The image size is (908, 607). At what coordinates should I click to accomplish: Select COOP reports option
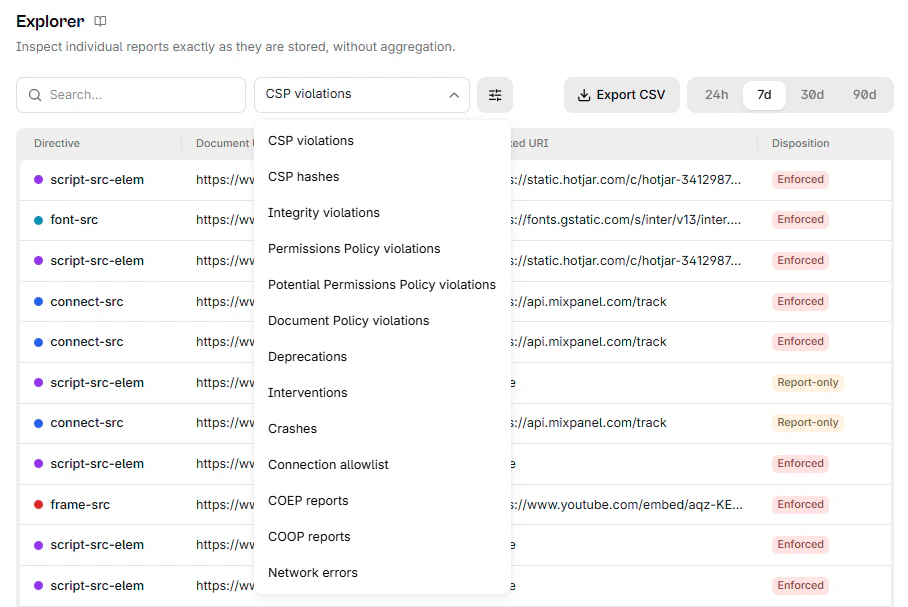point(382,536)
